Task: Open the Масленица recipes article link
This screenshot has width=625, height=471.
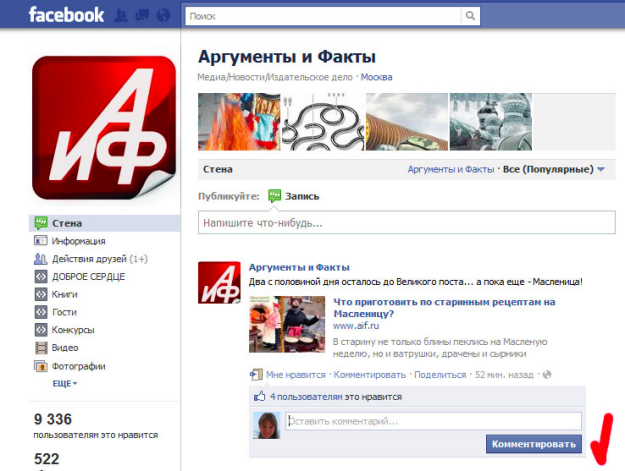Action: coord(442,306)
